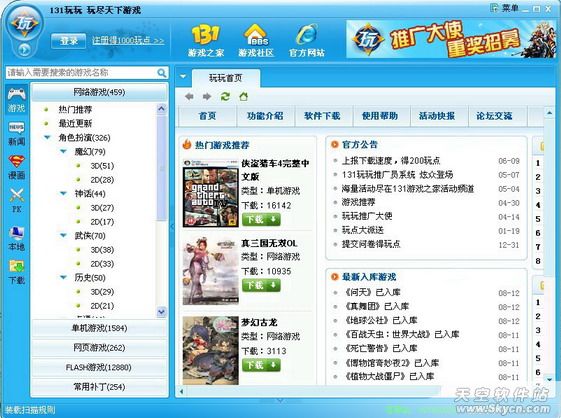Open the 131 游戏之家 icon

pyautogui.click(x=206, y=40)
